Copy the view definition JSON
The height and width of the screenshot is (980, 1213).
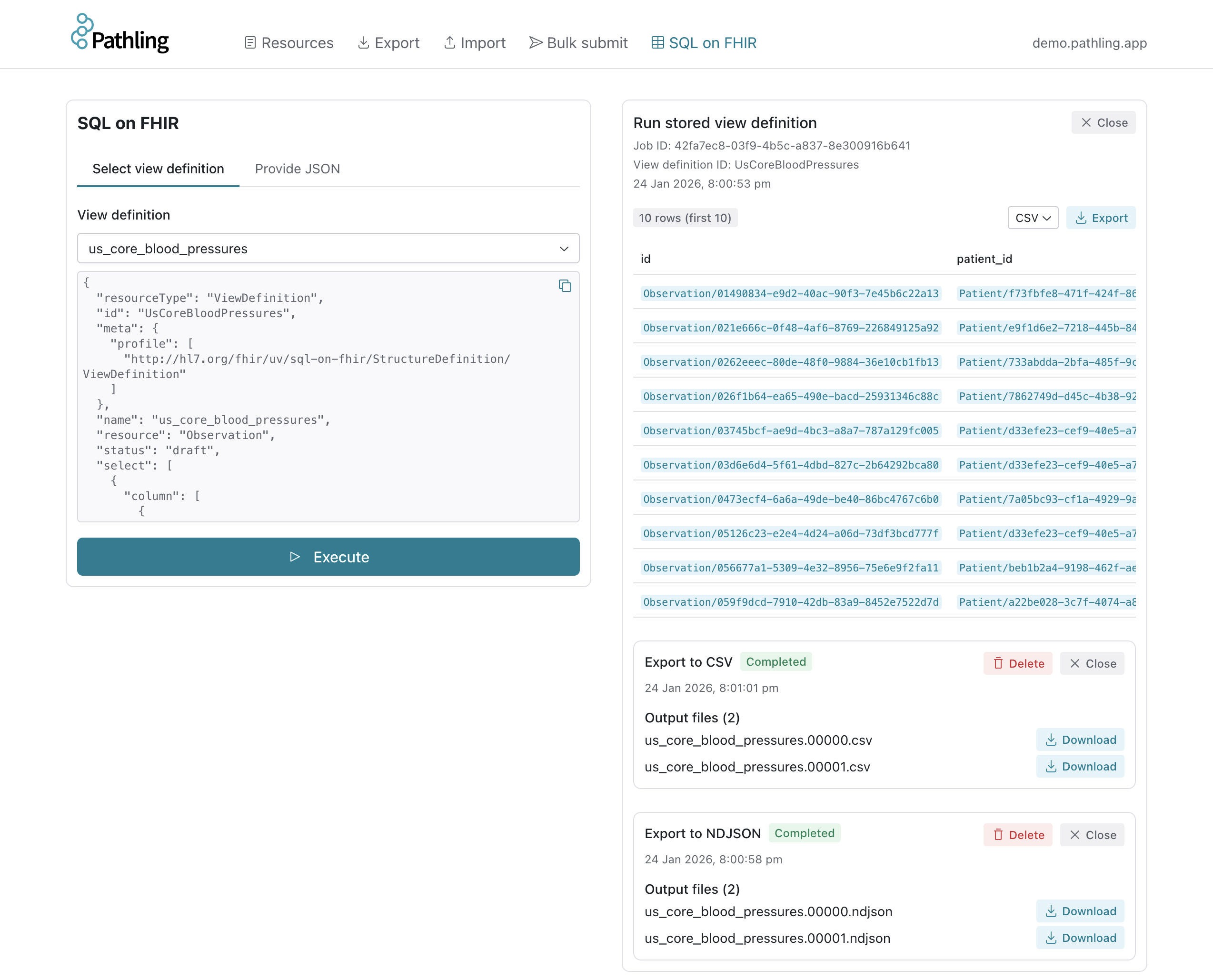point(565,286)
